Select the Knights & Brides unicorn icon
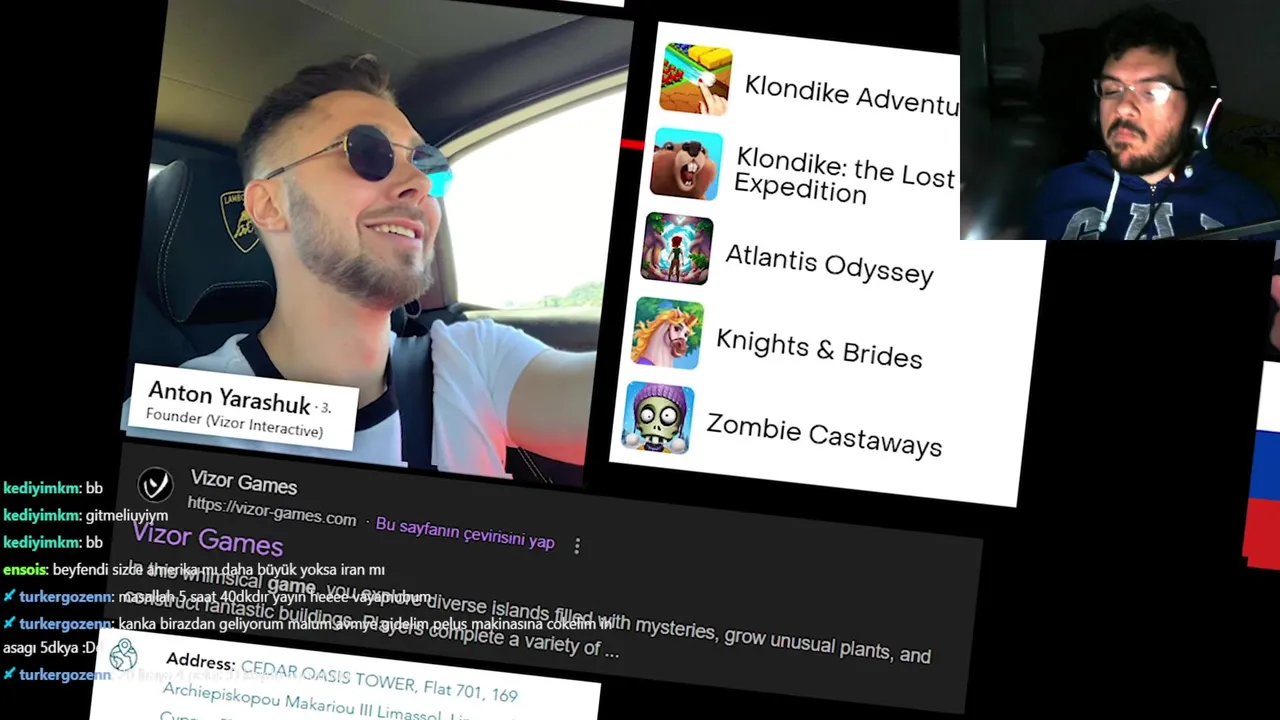1280x720 pixels. tap(667, 333)
